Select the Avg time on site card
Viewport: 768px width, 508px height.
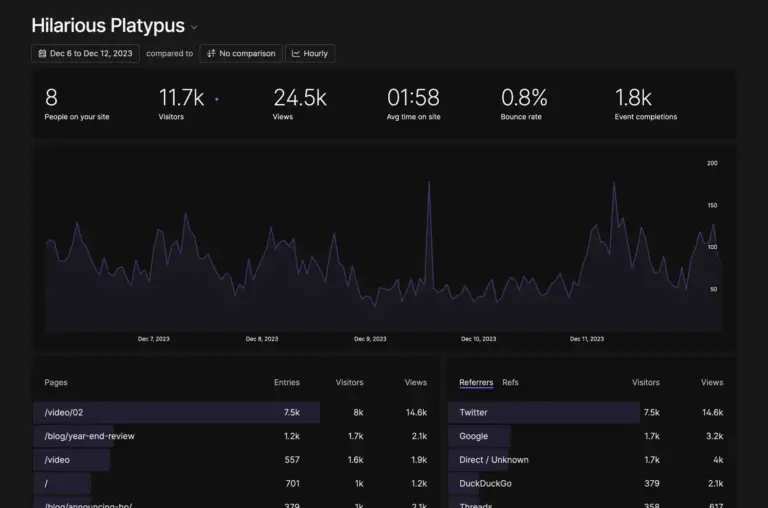(x=413, y=104)
